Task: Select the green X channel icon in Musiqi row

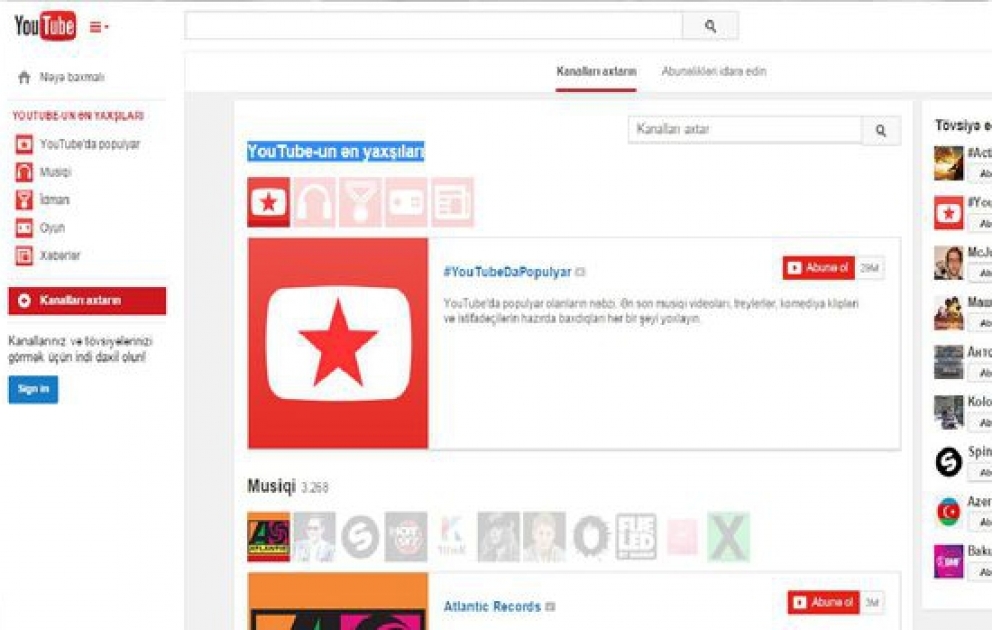Action: click(728, 536)
